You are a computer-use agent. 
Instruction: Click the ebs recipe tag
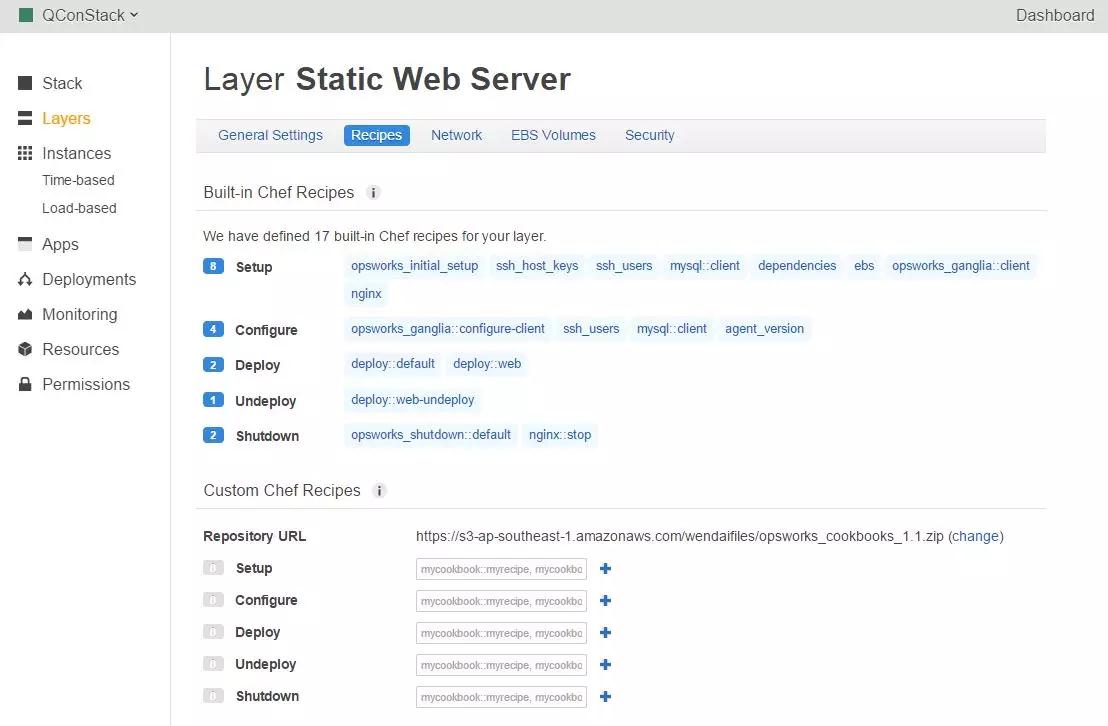[x=864, y=266]
